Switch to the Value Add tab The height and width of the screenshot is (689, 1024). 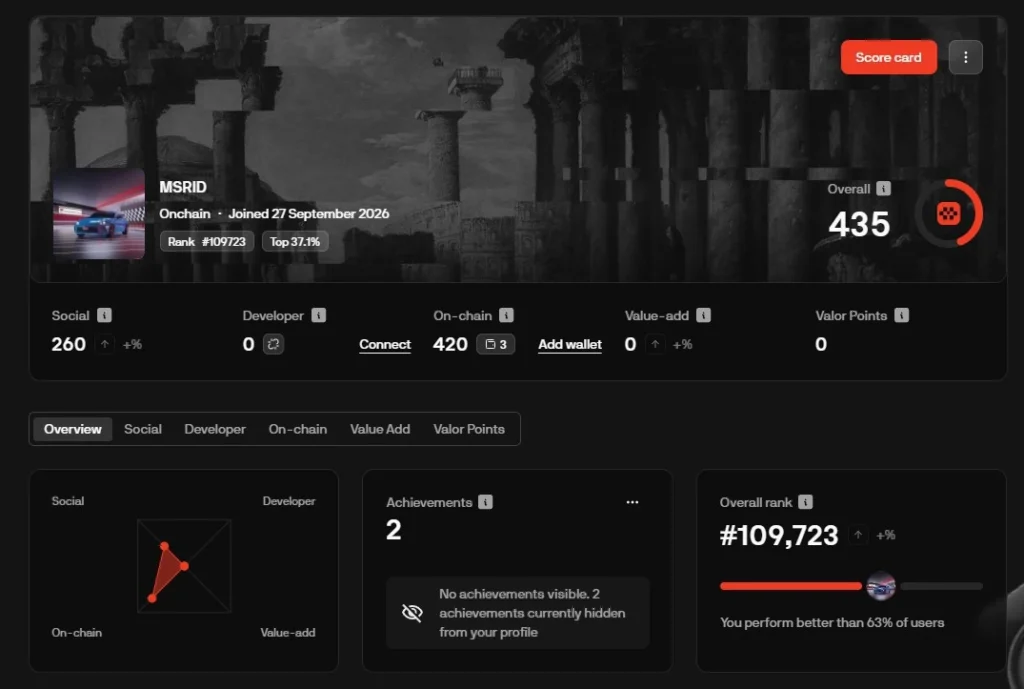point(380,429)
